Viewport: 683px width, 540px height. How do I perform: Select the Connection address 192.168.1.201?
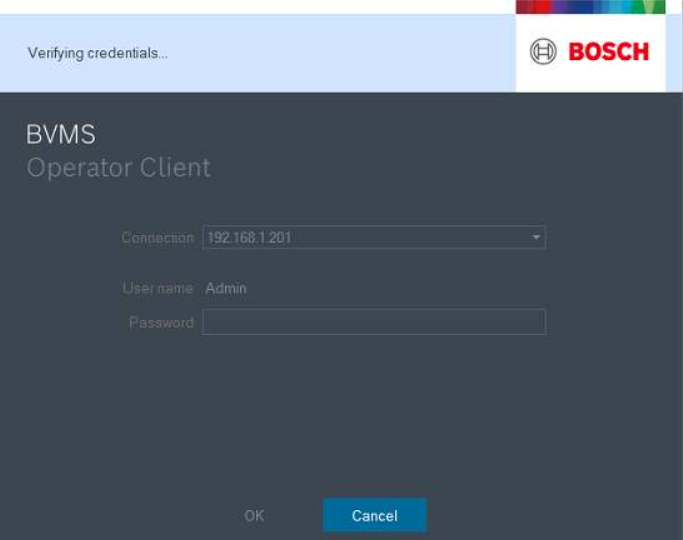(249, 237)
